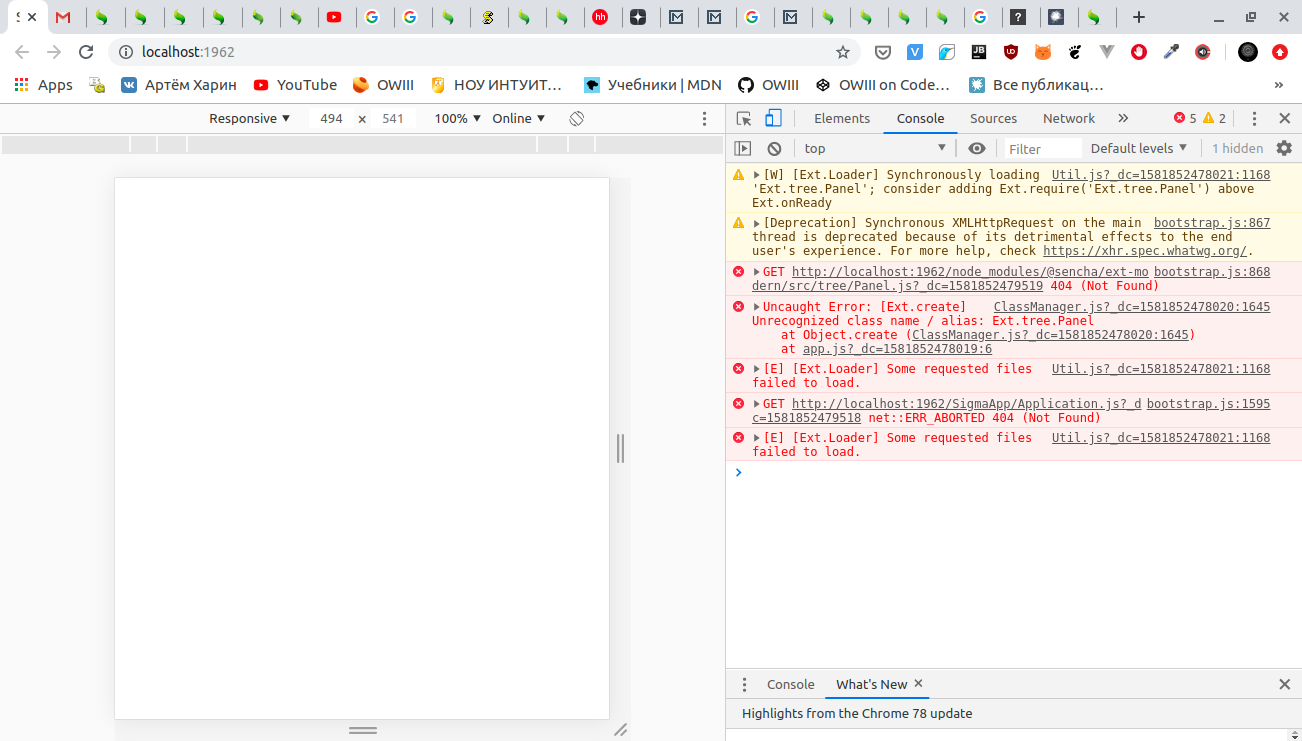Viewport: 1302px width, 741px height.
Task: Open the eyedropper color picker extension
Action: pos(1171,52)
